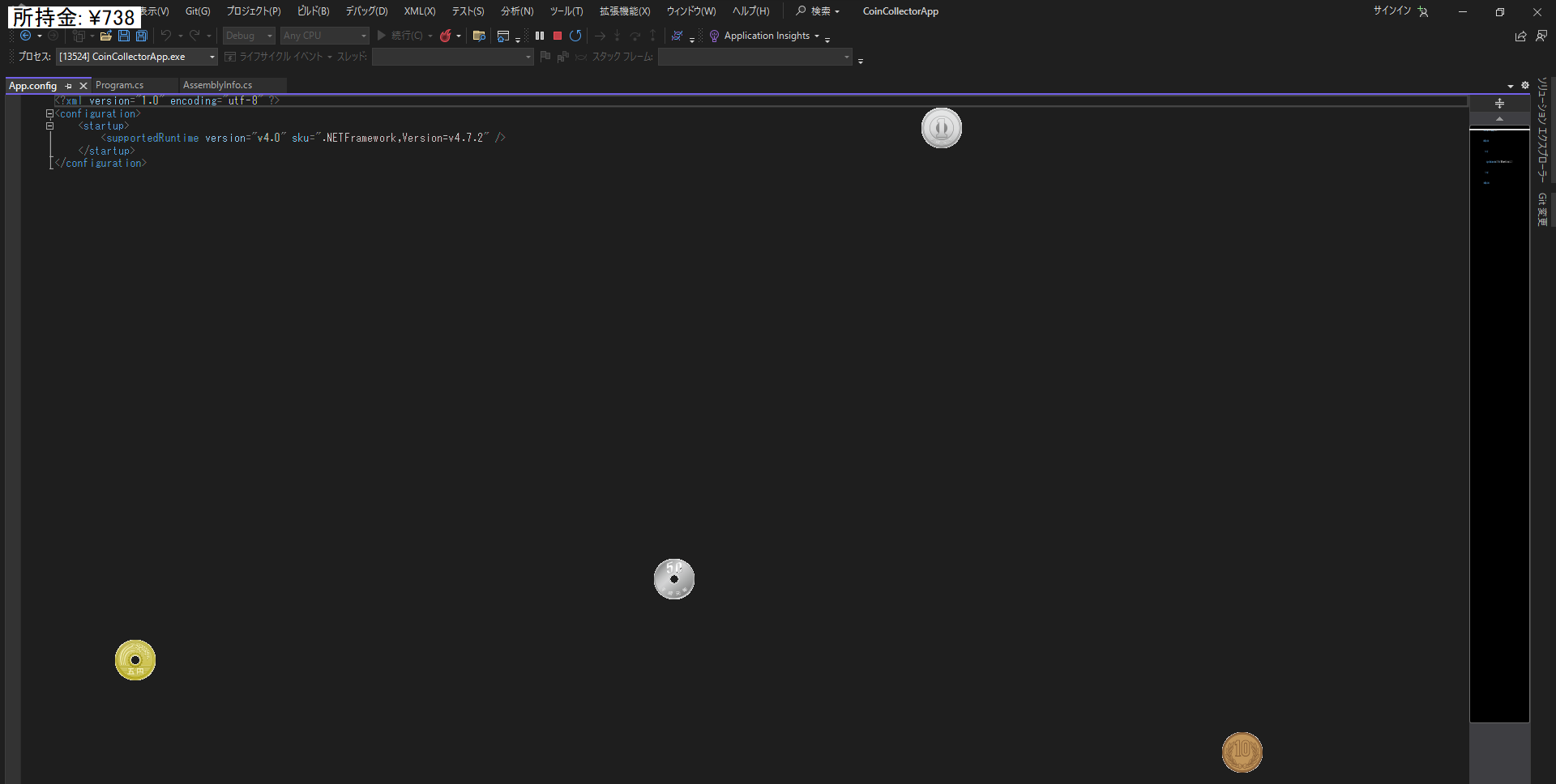Screen dimensions: 1556x784
Task: Open the ヘルプ(H) menu
Action: tap(751, 11)
